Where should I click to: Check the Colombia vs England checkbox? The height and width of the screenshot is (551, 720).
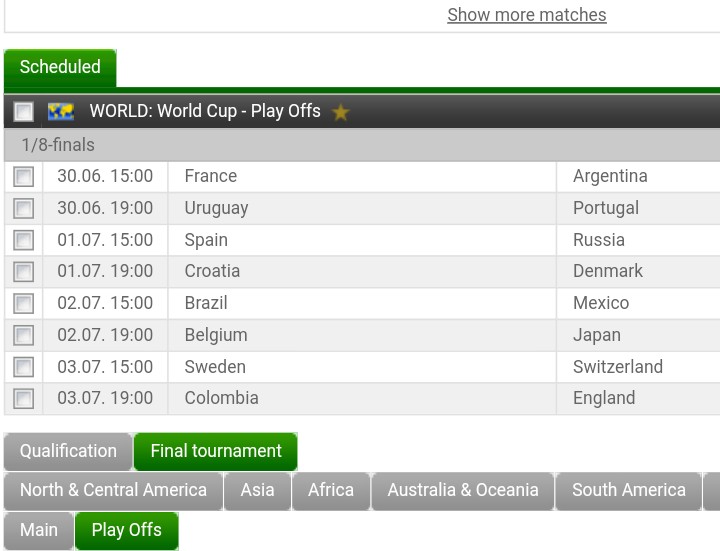pyautogui.click(x=23, y=399)
